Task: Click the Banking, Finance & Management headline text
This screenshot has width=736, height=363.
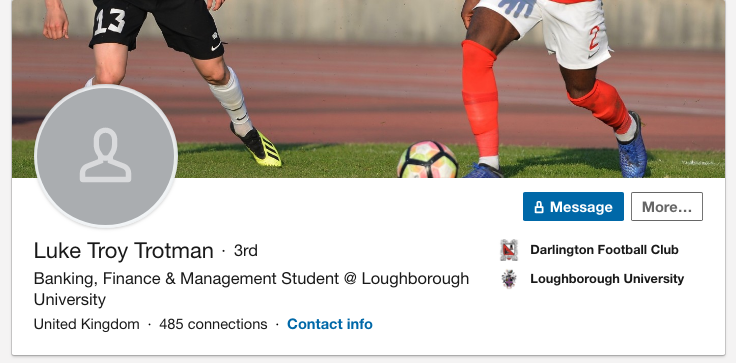Action: click(251, 289)
